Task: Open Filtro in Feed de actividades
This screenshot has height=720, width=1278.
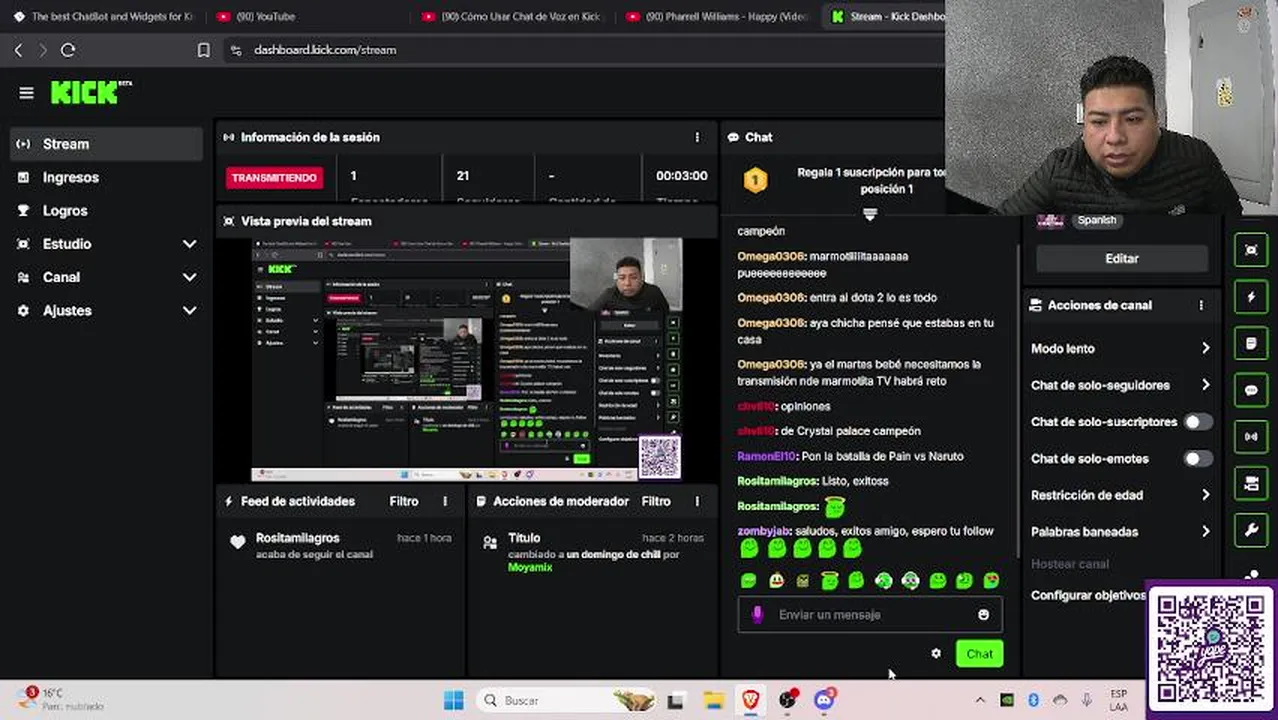Action: [404, 501]
